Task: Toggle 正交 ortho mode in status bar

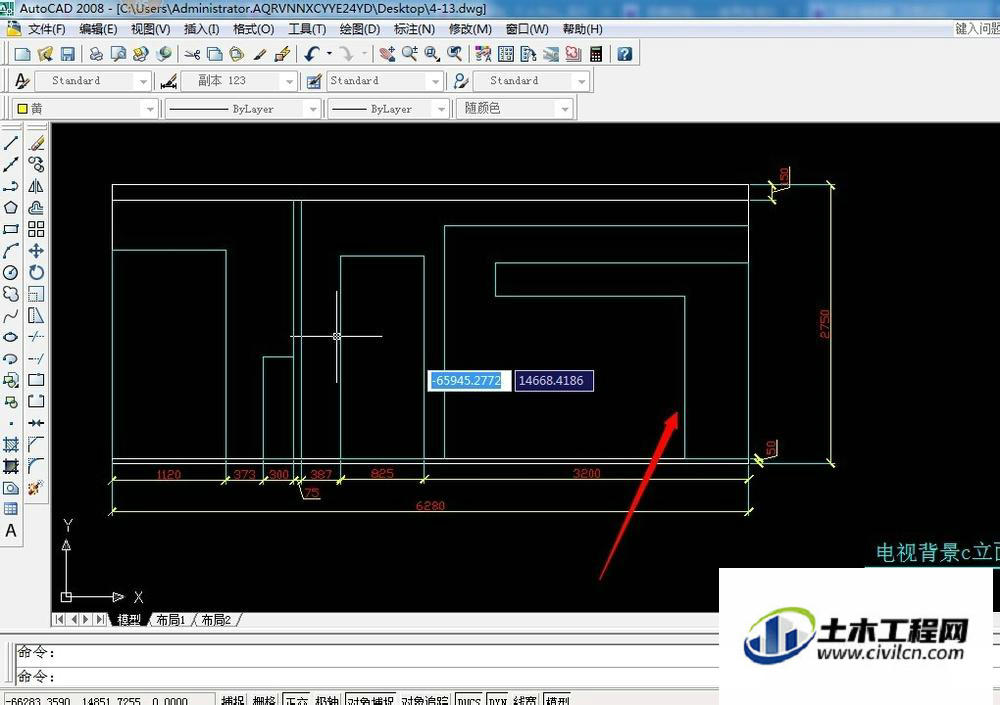Action: [x=297, y=701]
